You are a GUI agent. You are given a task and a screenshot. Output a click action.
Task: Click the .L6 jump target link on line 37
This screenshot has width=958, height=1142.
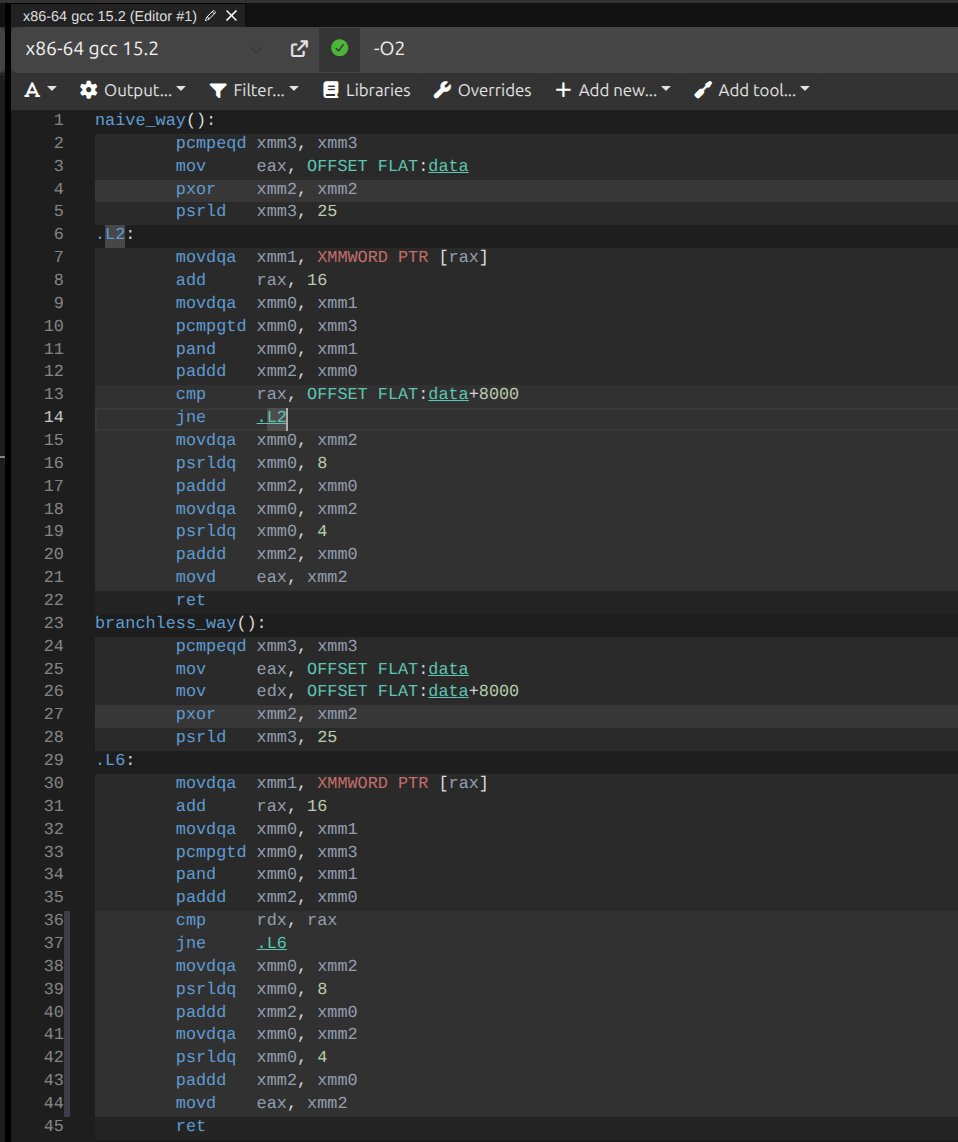(272, 943)
